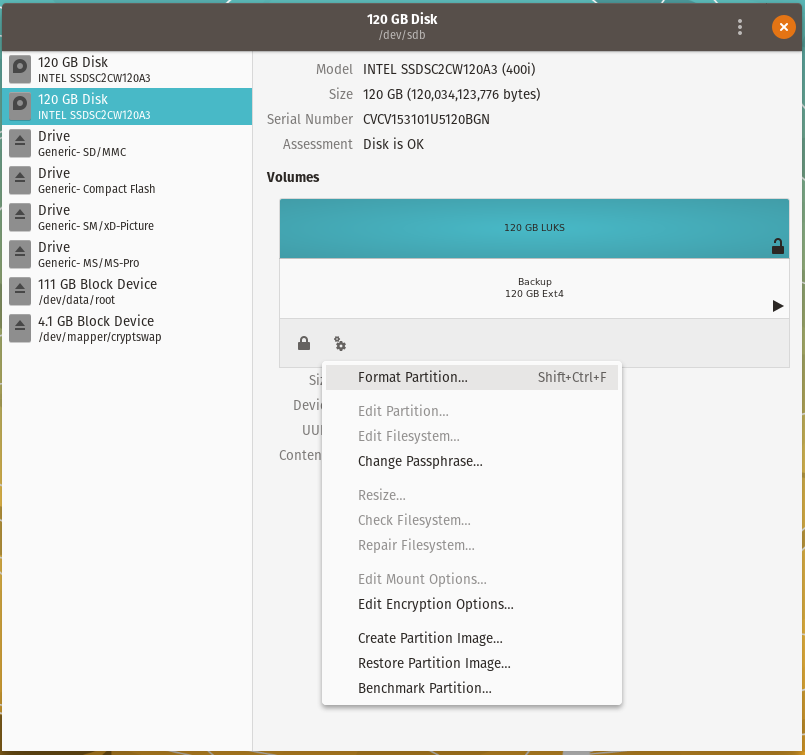
Task: Click the play arrow on Backup volume
Action: [x=777, y=306]
